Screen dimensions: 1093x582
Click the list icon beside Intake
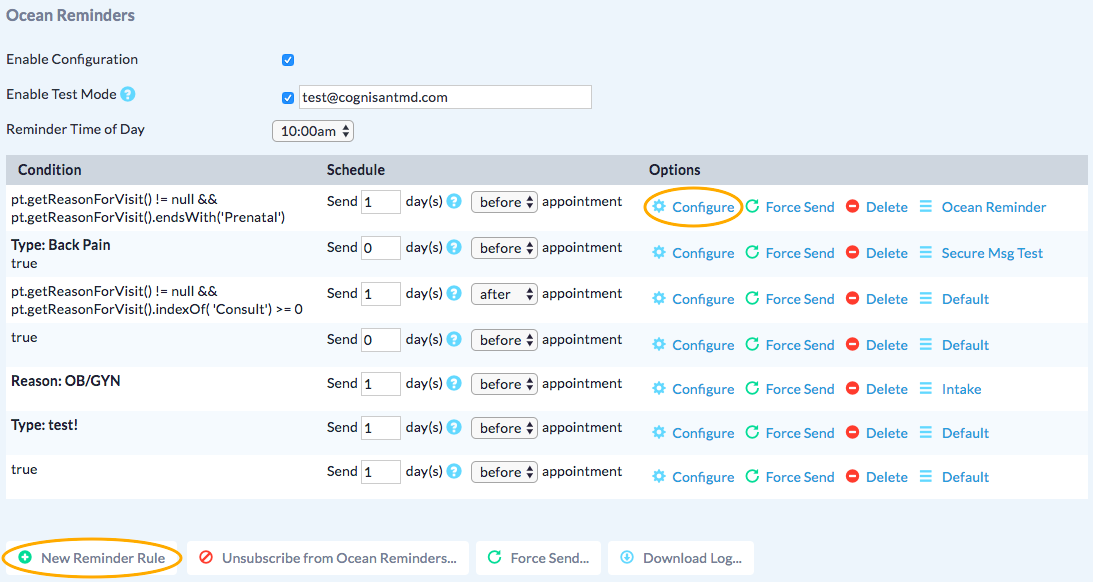click(925, 389)
